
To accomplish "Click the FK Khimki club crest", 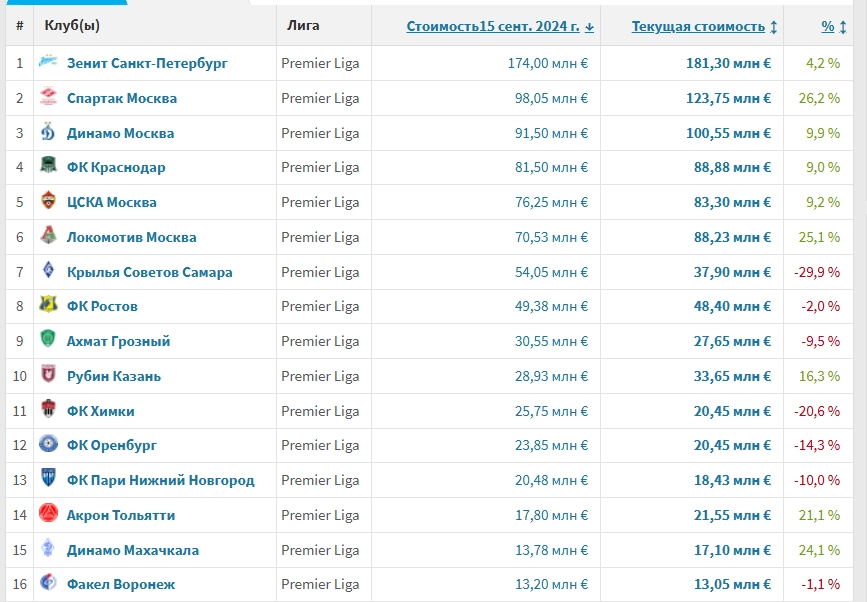I will click(x=48, y=409).
